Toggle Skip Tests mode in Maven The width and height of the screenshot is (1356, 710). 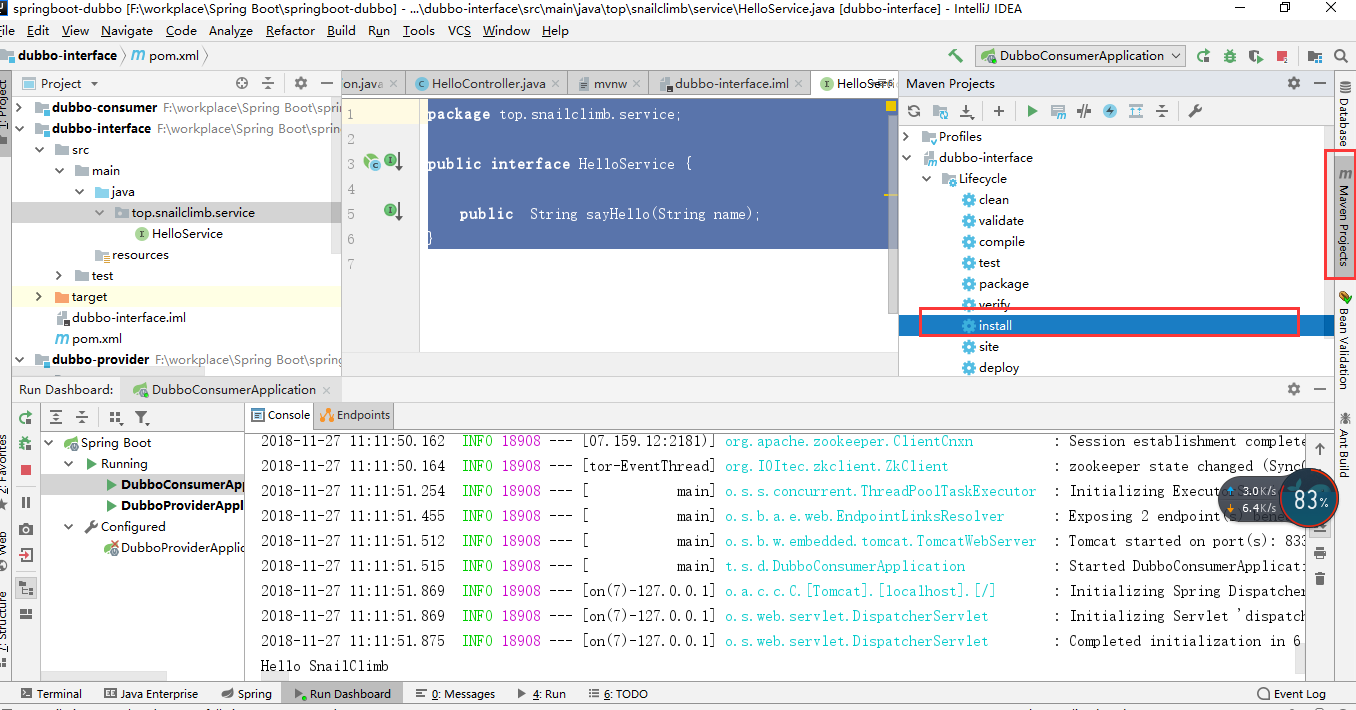pos(1110,111)
